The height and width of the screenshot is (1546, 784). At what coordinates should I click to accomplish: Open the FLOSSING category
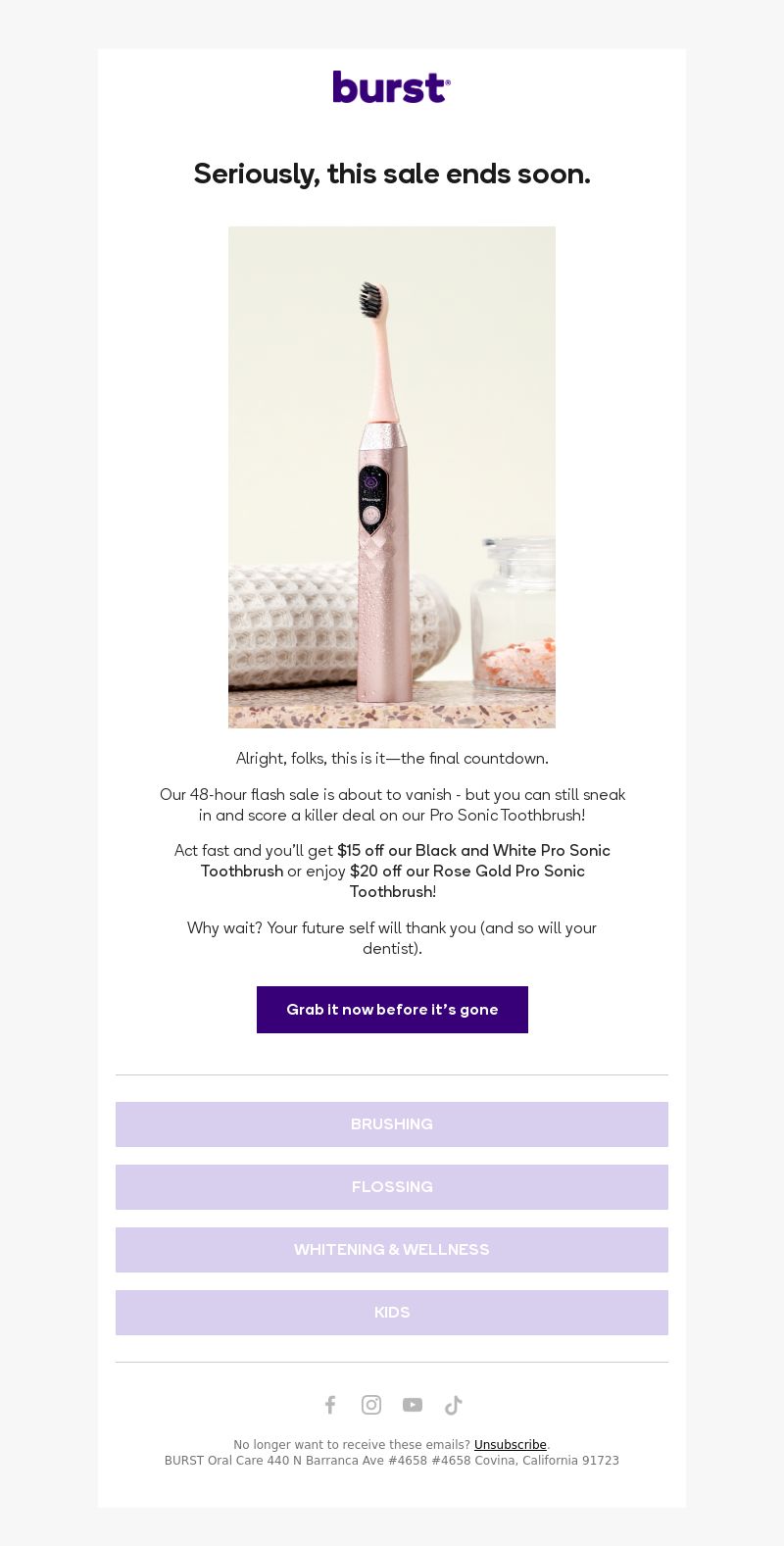coord(392,1187)
